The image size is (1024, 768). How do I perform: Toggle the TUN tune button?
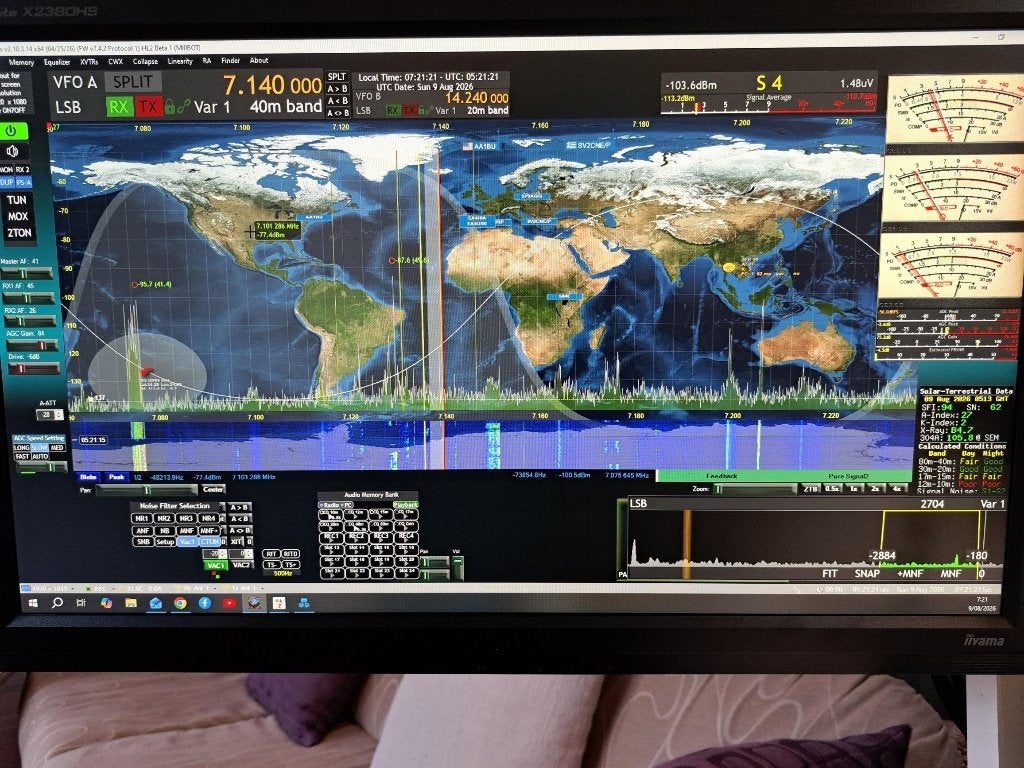pyautogui.click(x=17, y=200)
